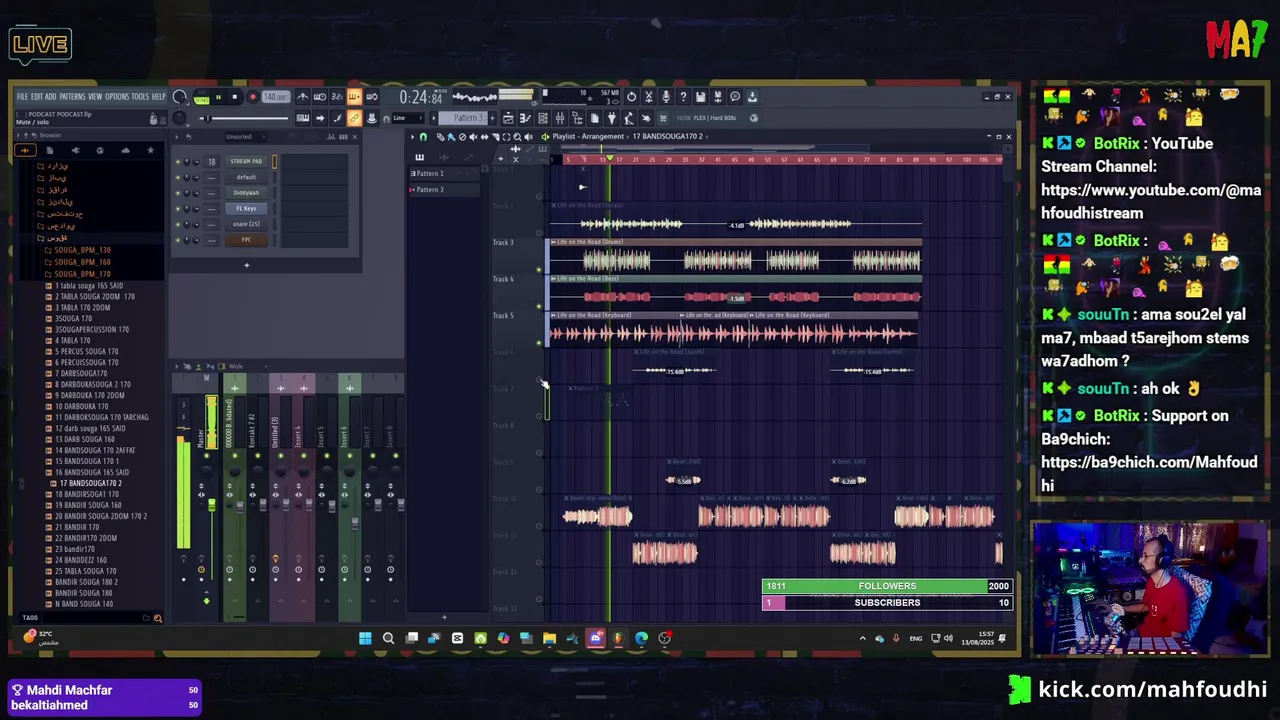Open the VIEW menu
The image size is (1280, 720).
point(95,97)
